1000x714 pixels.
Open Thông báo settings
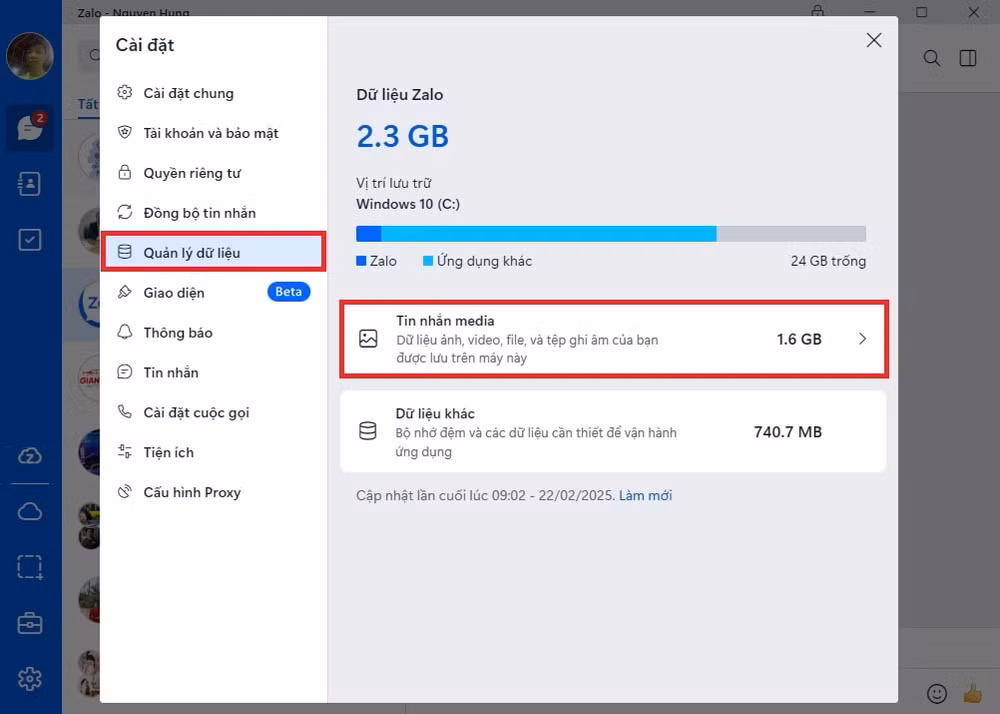213,333
